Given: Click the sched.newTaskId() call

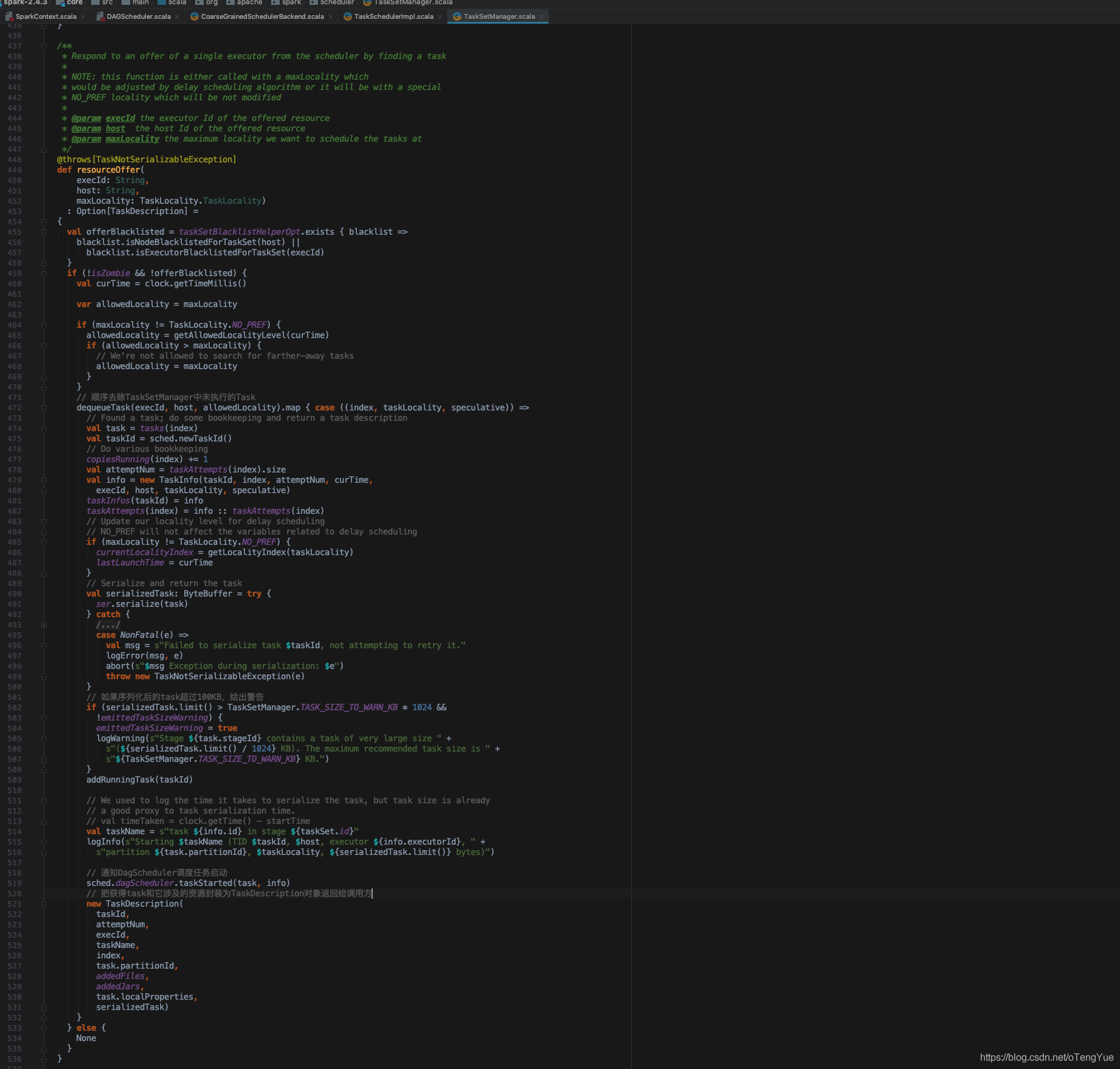Looking at the screenshot, I should [190, 438].
